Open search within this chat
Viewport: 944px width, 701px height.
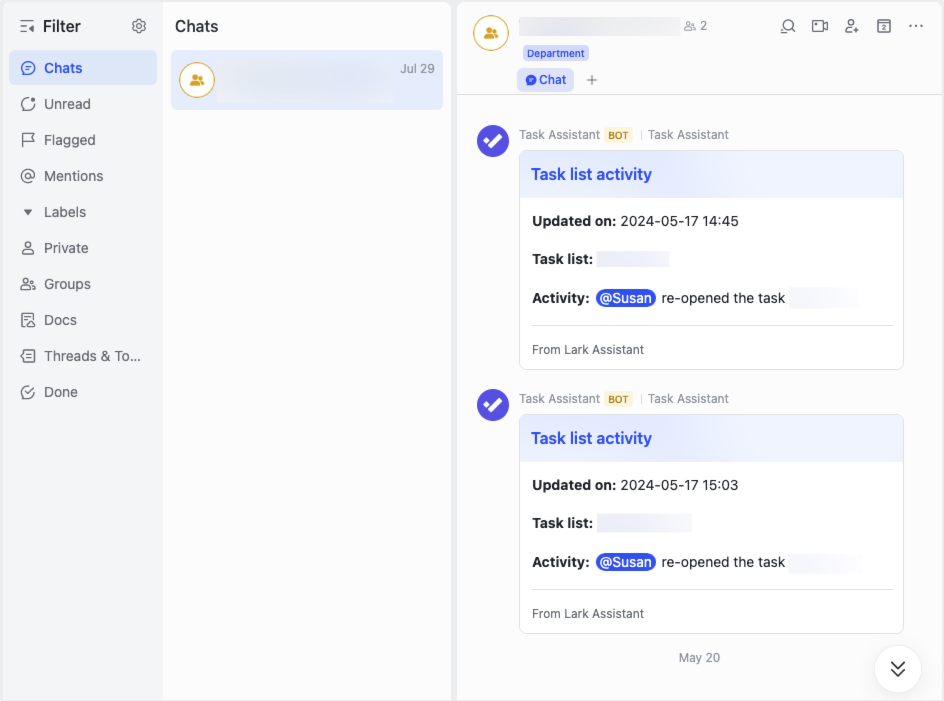click(788, 26)
